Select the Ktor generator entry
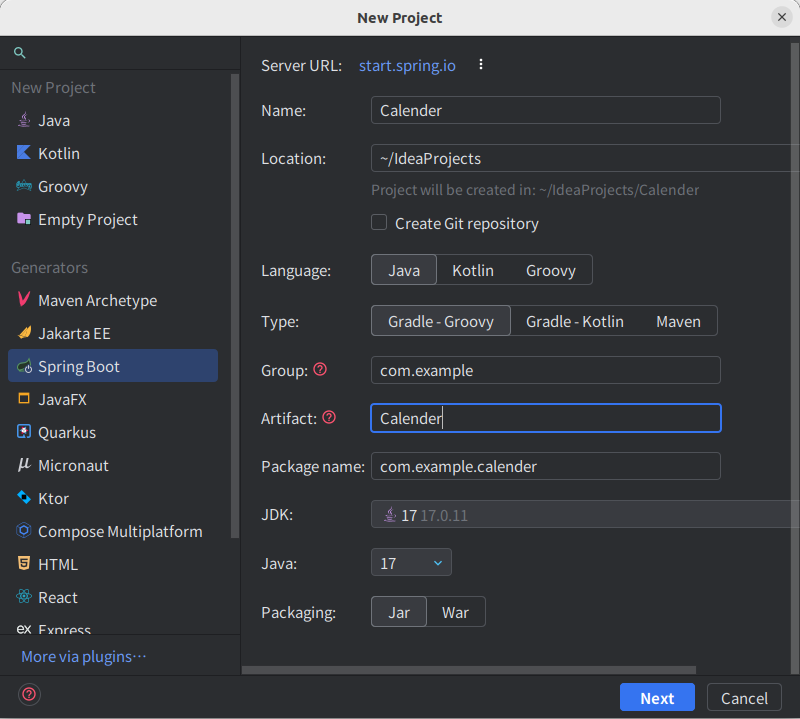 (113, 499)
